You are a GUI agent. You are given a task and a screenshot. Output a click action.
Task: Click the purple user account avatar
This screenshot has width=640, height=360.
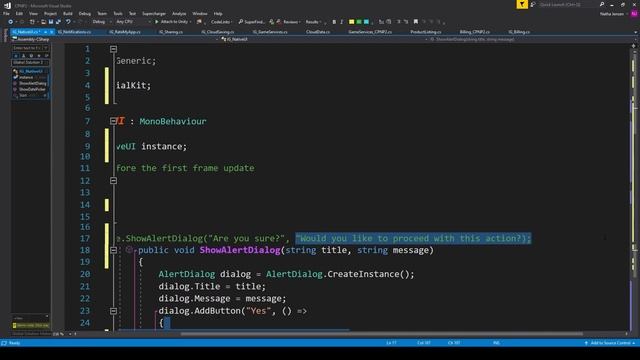point(634,14)
